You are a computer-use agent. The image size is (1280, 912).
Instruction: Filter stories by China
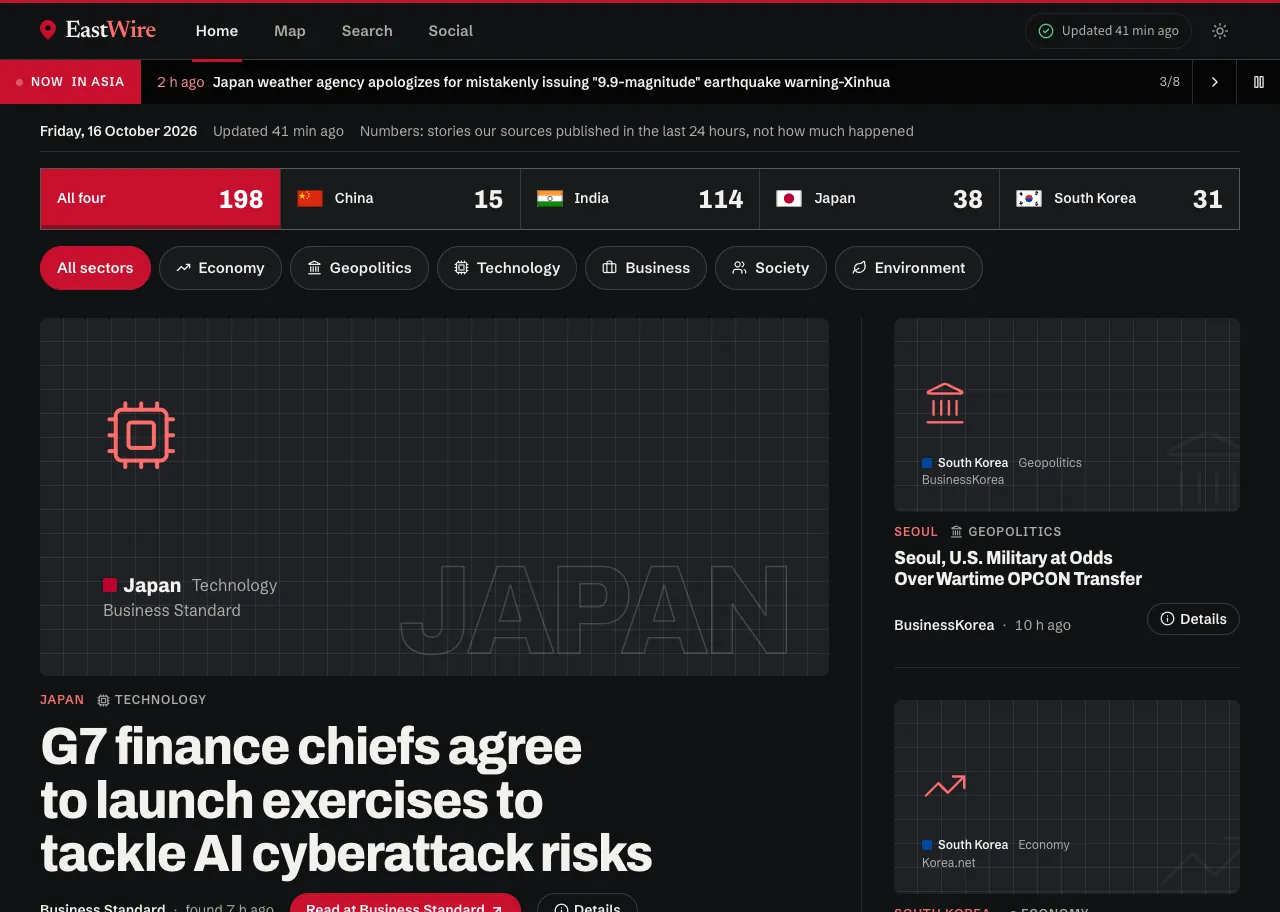tap(400, 199)
